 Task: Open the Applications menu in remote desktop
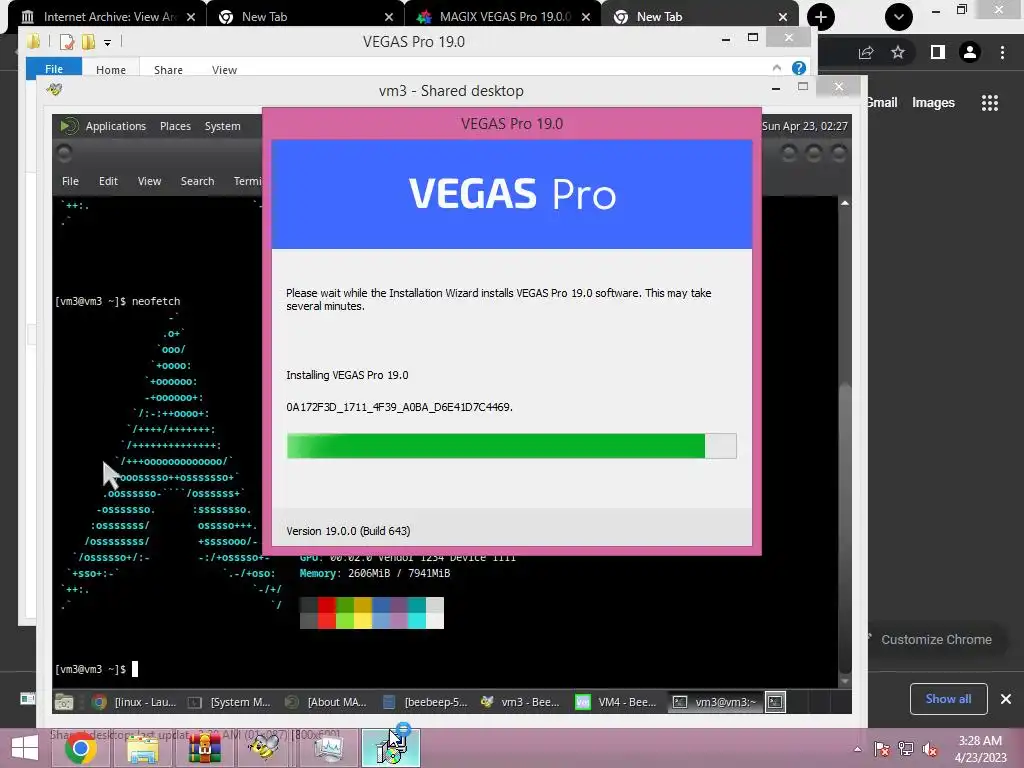point(116,126)
